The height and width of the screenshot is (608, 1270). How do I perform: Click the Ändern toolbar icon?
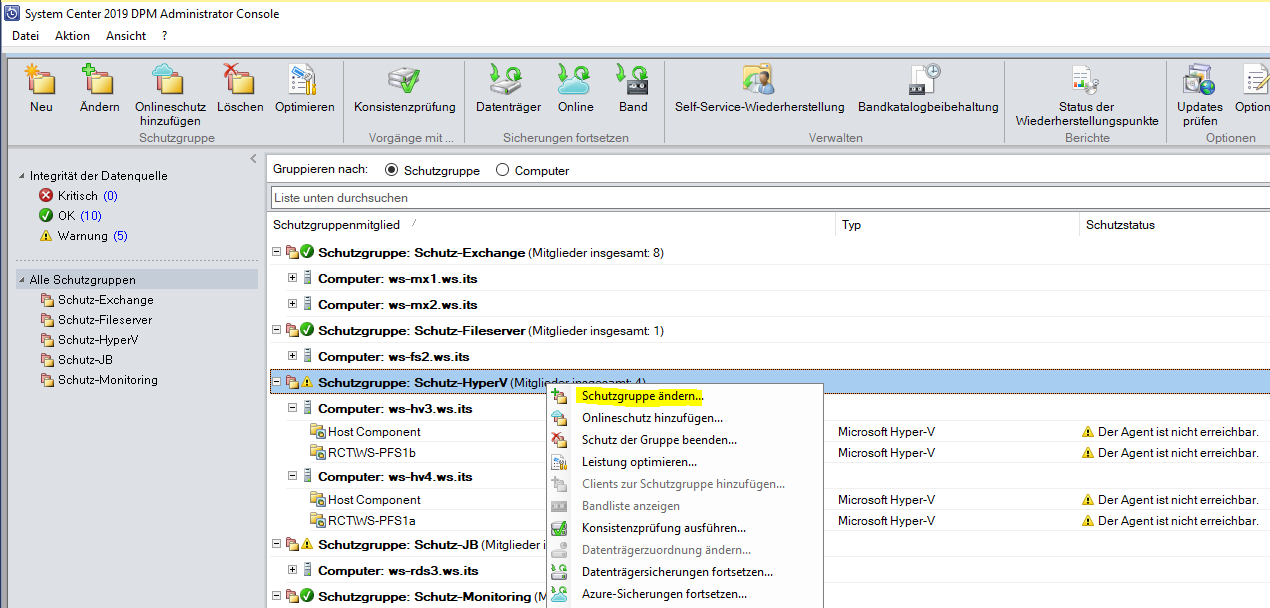coord(99,79)
